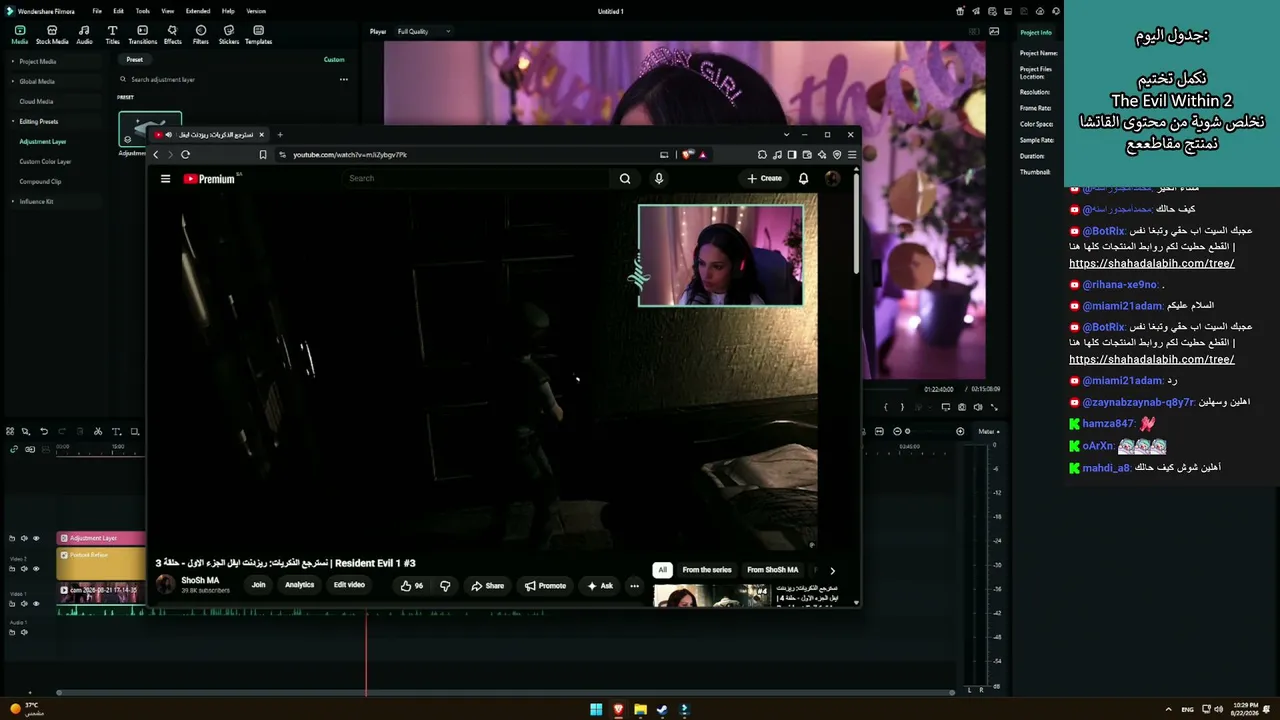Open the YouTube account avatar menu
This screenshot has height=720, width=1280.
[x=832, y=179]
